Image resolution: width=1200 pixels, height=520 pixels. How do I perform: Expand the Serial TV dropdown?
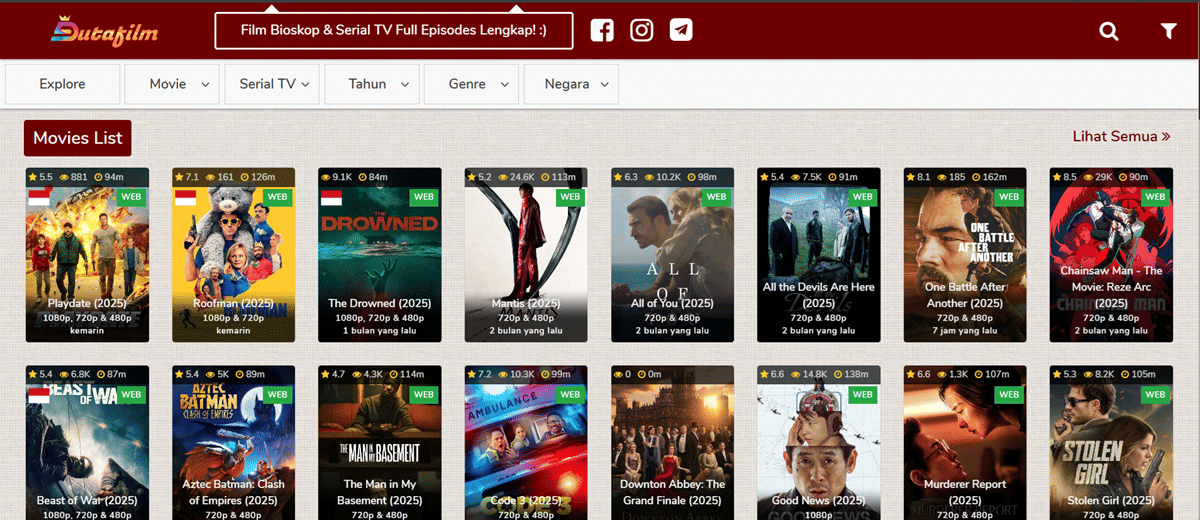click(x=272, y=84)
